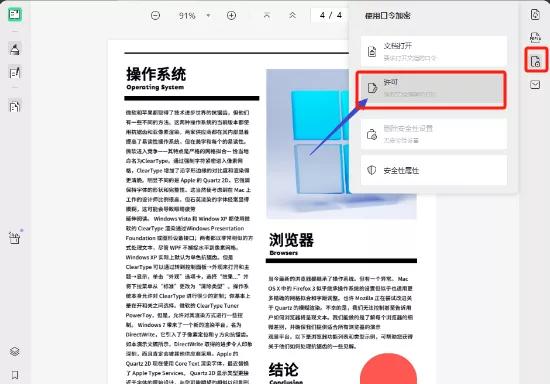Select the highlighter Comment tool
This screenshot has width=550, height=384.
click(x=15, y=49)
